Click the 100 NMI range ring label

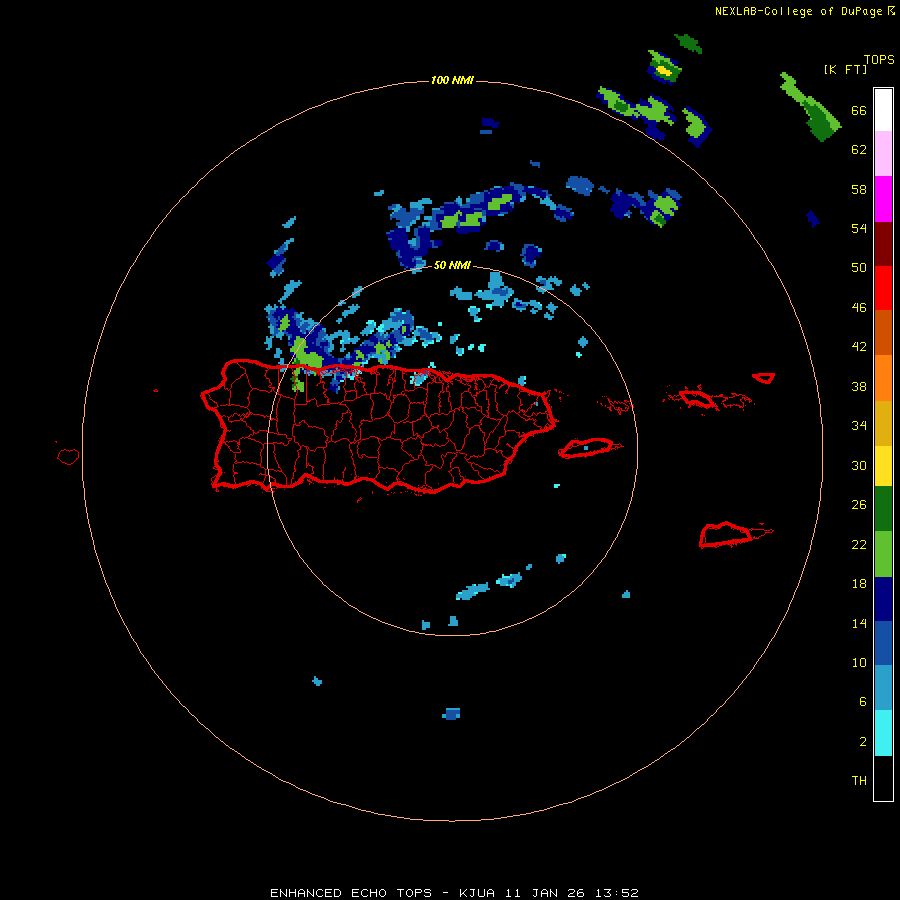click(x=452, y=80)
